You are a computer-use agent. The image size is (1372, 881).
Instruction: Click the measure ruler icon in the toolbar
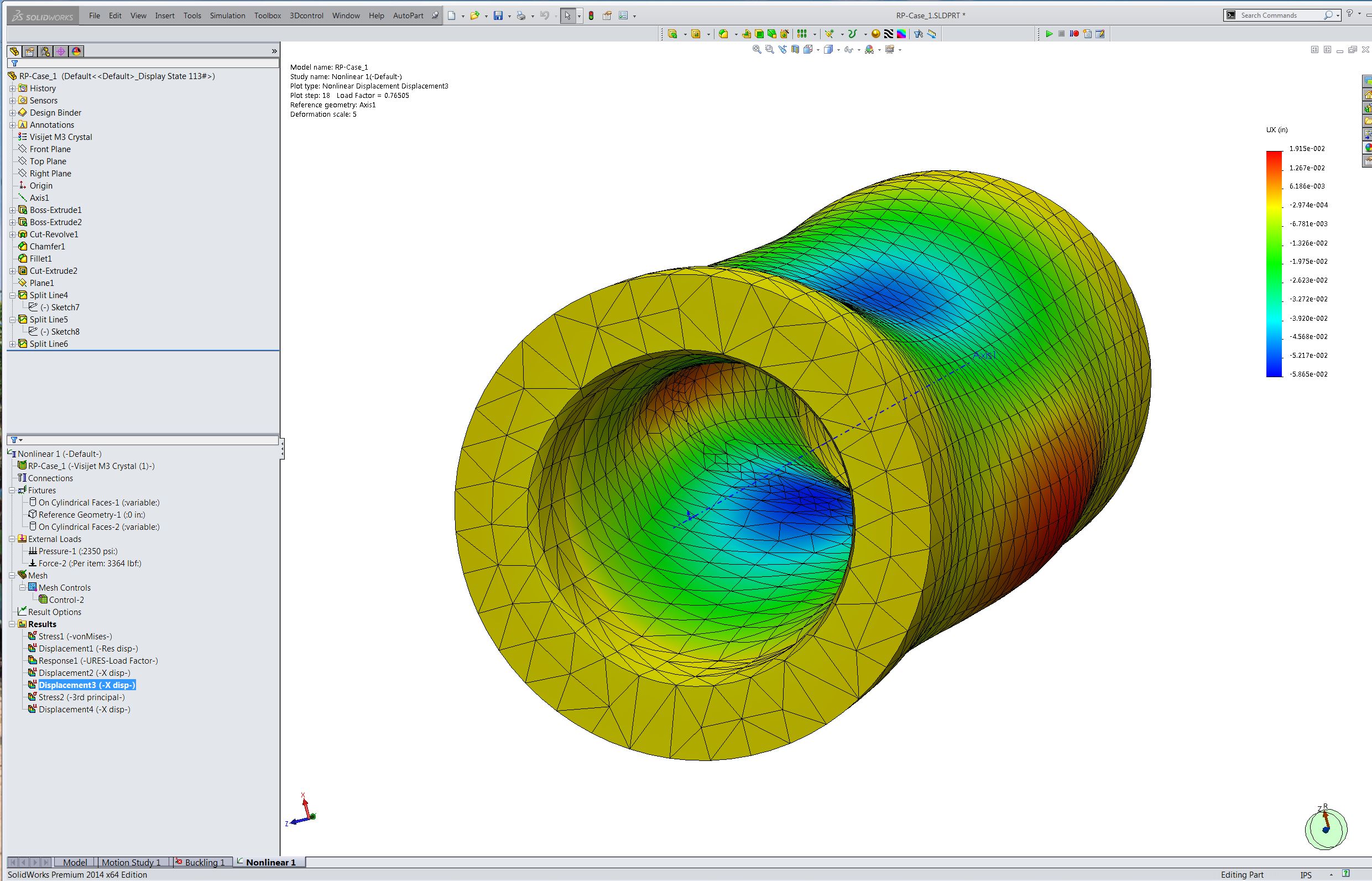932,34
